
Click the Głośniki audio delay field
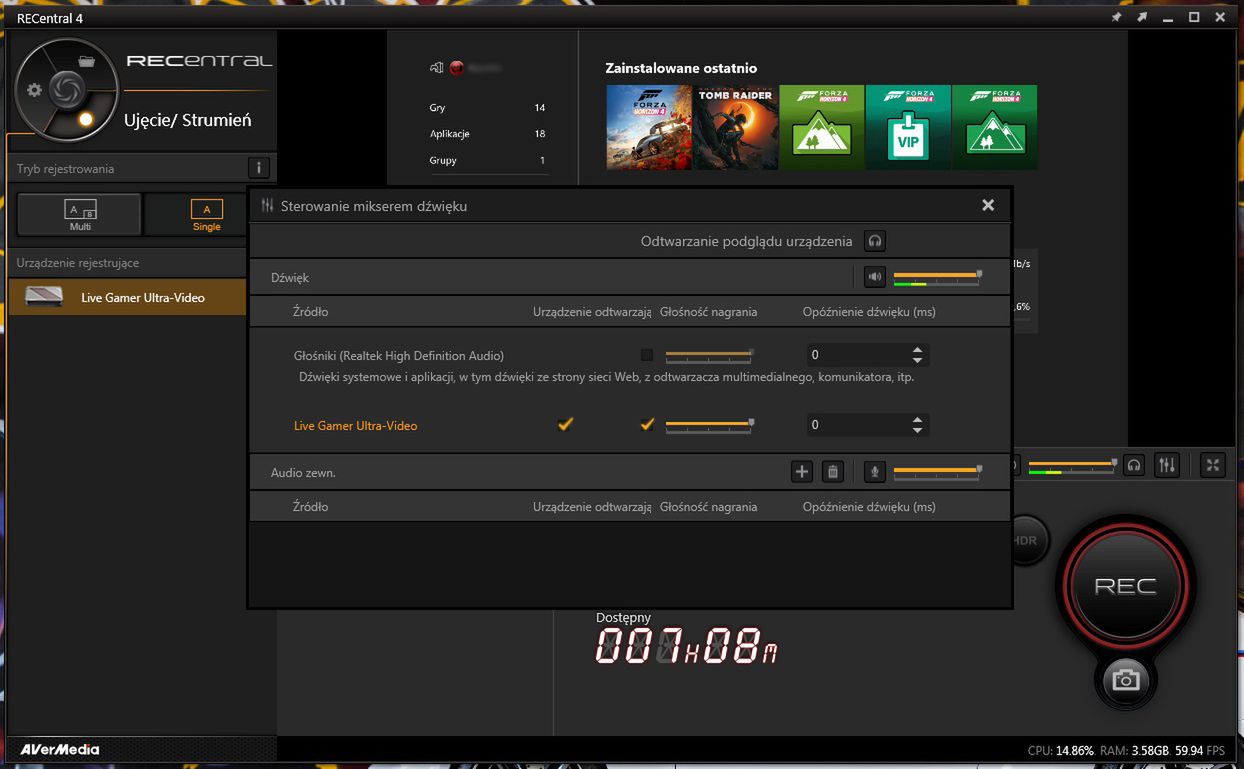857,355
